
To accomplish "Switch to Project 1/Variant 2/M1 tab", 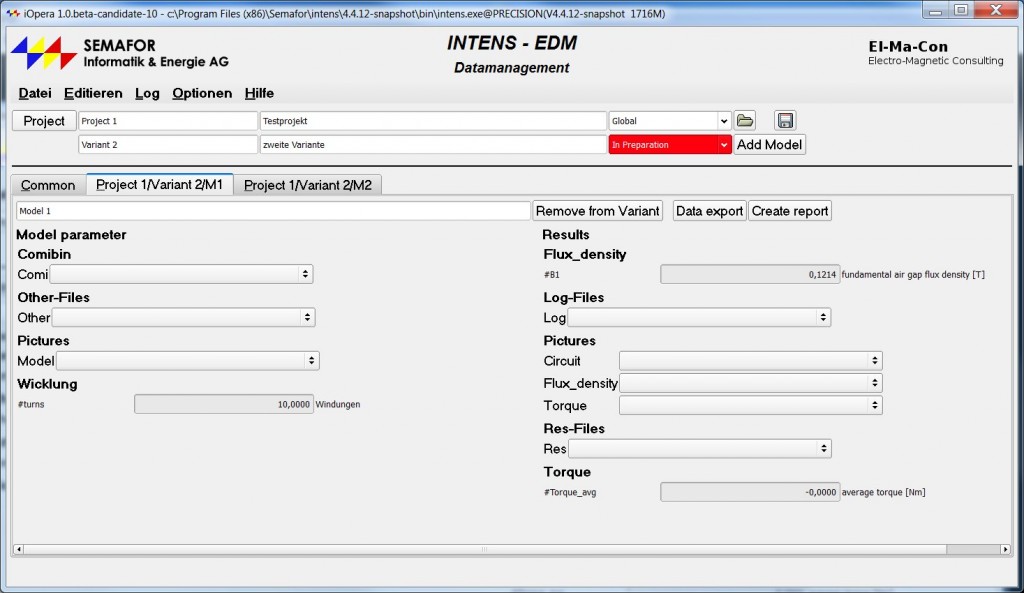I will [x=159, y=185].
